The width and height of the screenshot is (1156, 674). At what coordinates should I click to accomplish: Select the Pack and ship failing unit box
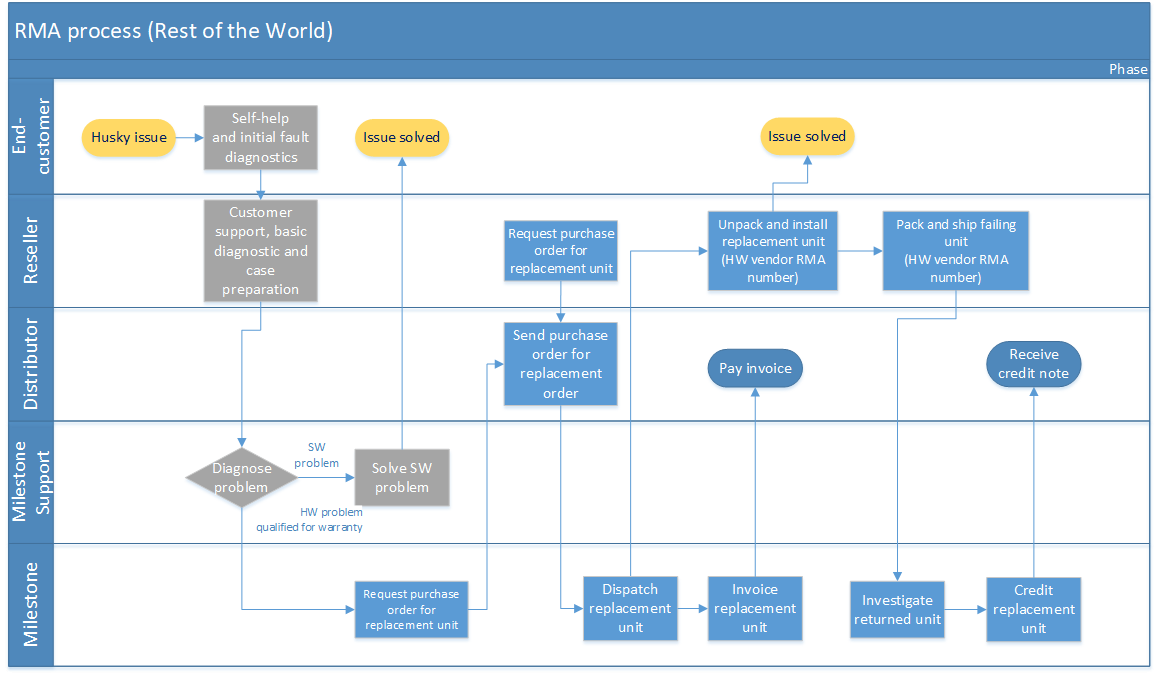tap(955, 250)
